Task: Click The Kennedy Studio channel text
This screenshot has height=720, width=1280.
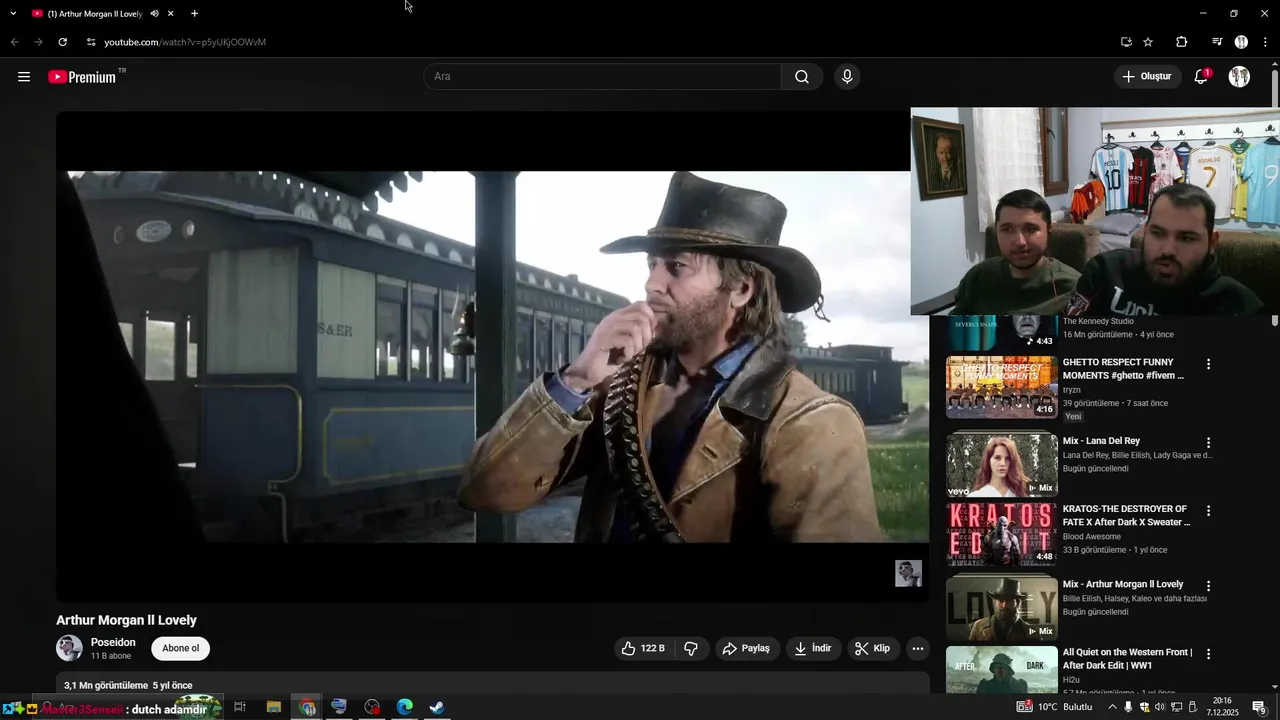Action: [1098, 321]
